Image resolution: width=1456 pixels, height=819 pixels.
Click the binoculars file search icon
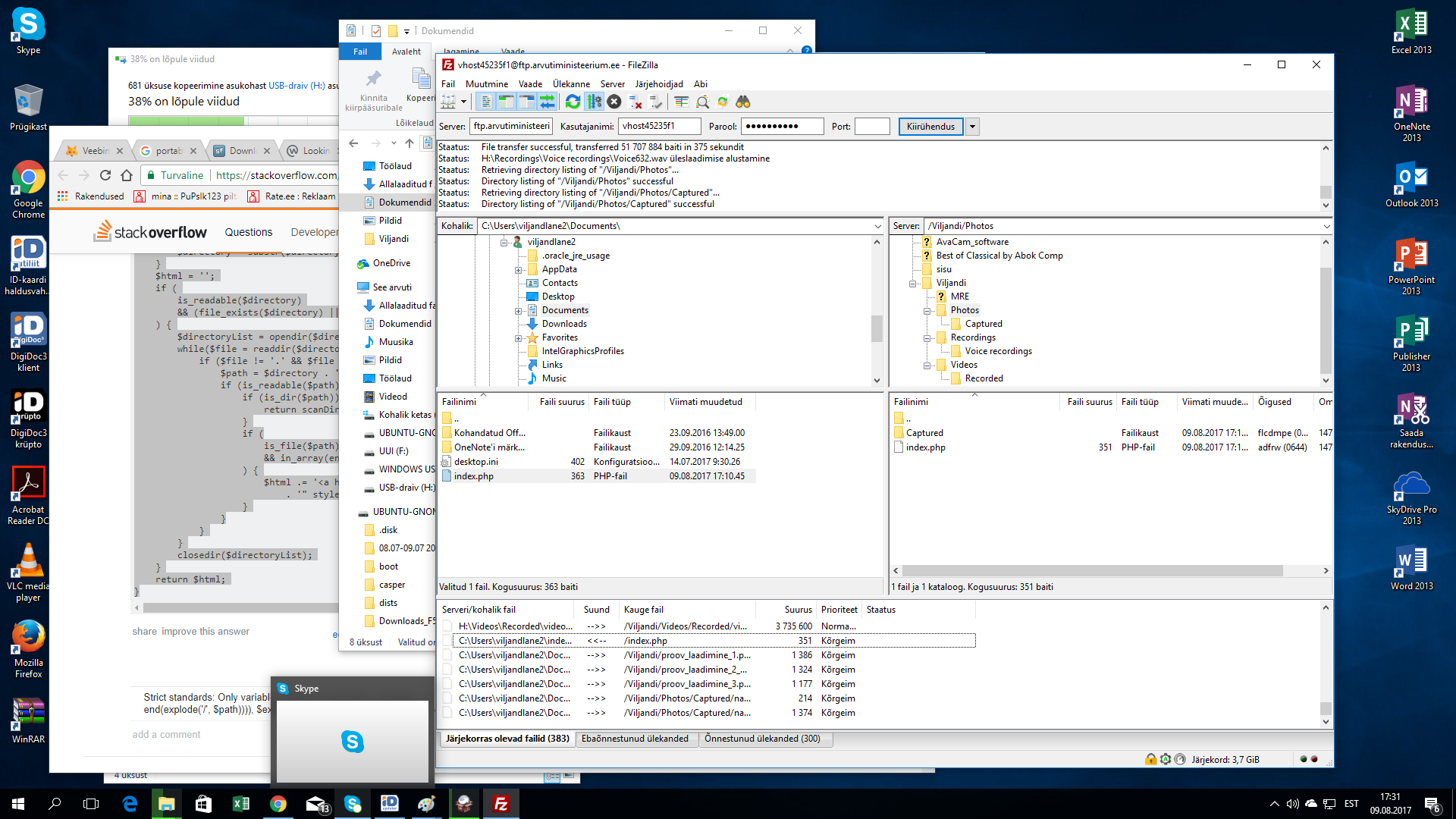pyautogui.click(x=742, y=102)
